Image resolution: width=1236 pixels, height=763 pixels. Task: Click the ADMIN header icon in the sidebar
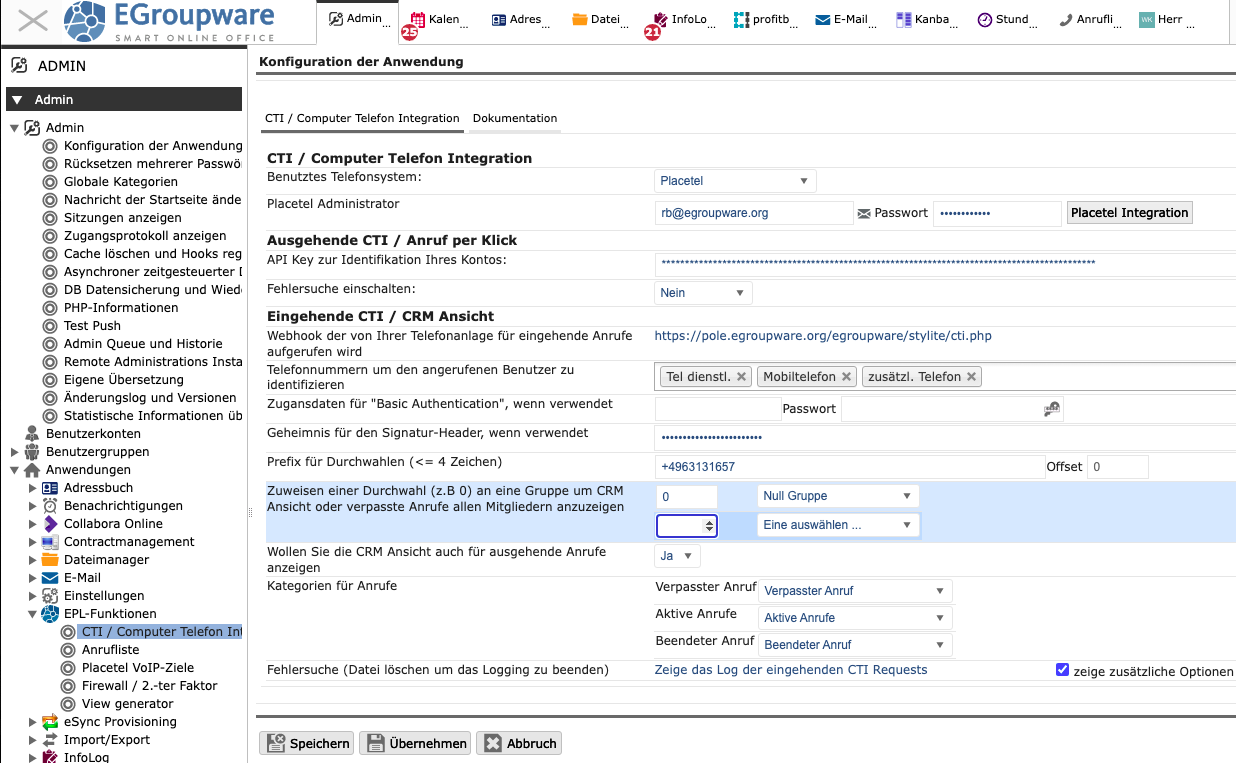tap(19, 66)
